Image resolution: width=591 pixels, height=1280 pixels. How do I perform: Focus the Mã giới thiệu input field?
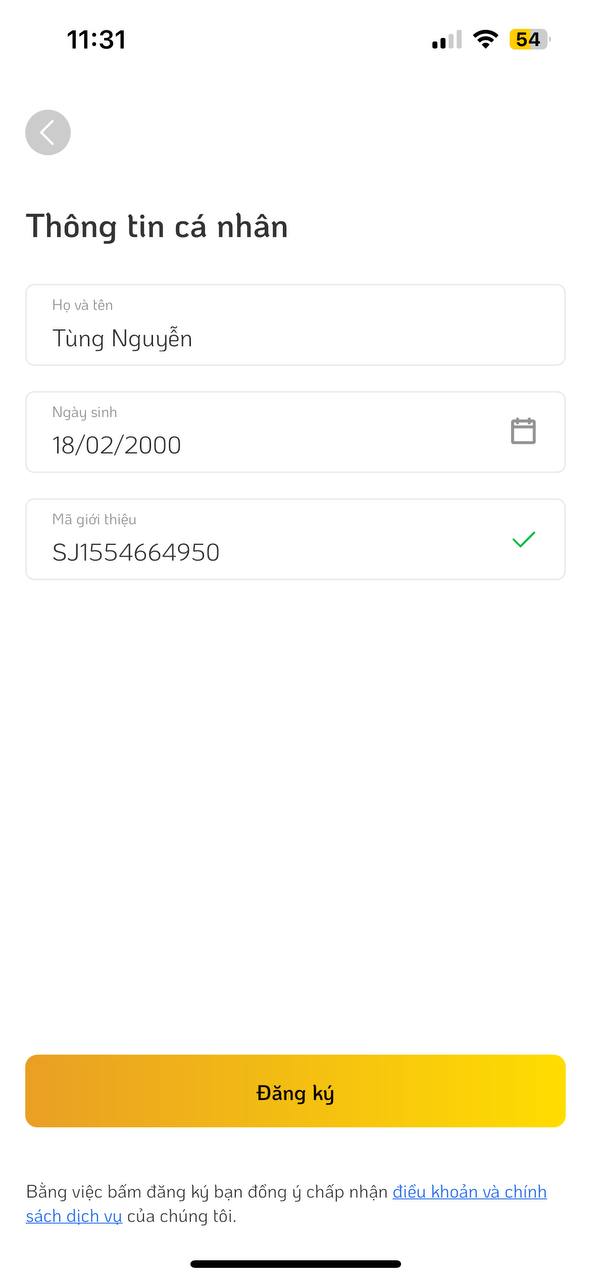click(x=295, y=539)
